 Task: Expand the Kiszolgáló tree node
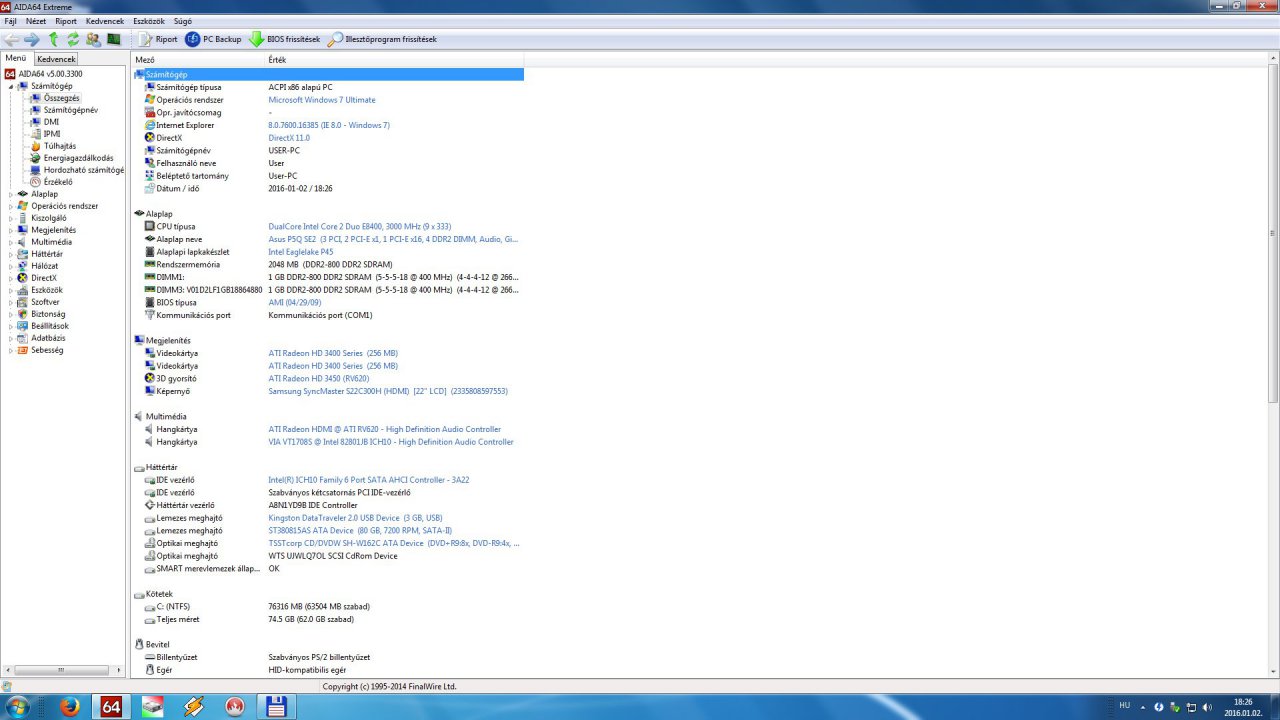pos(11,218)
